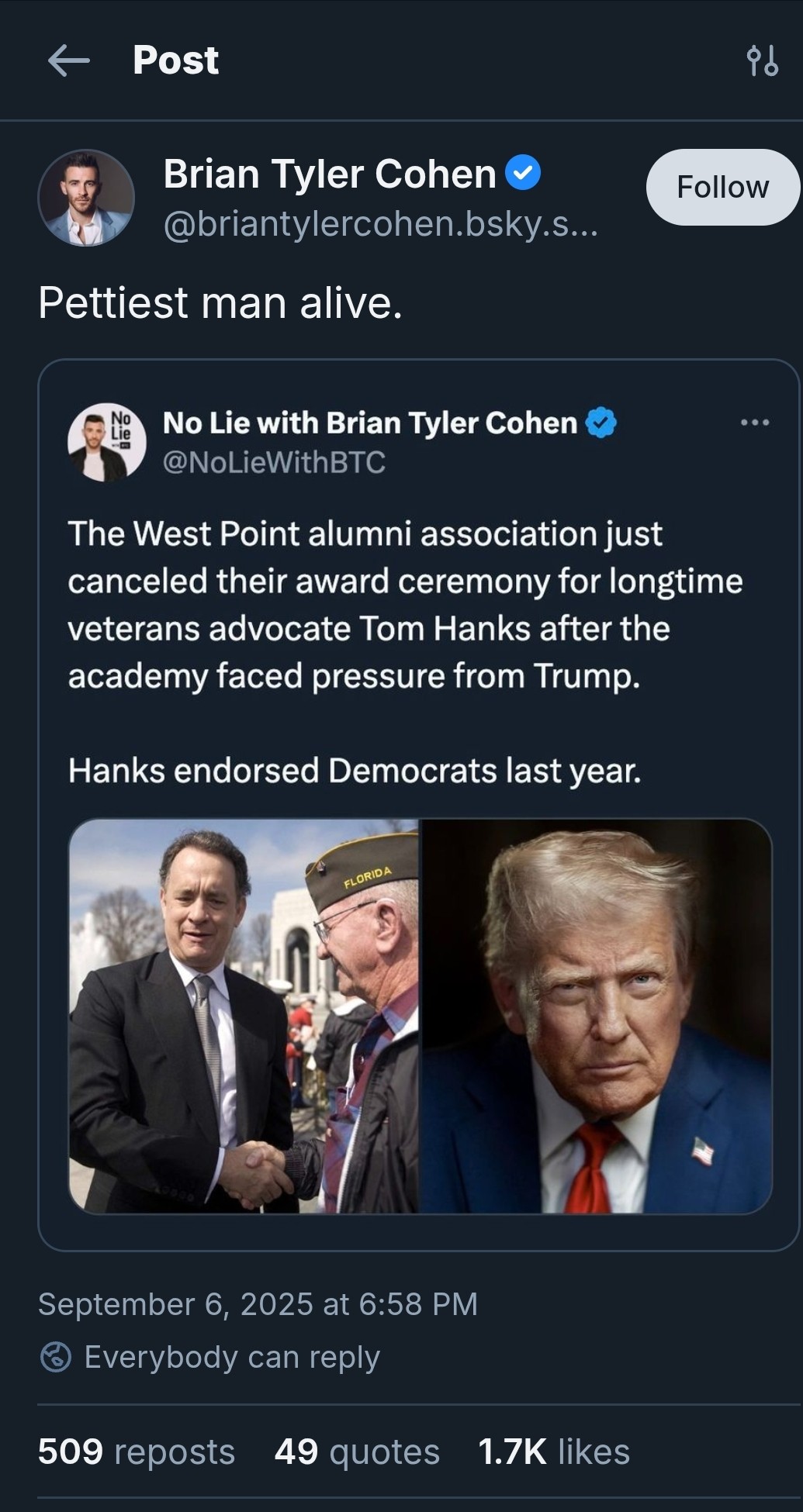Click the "Everybody can reply" label

[x=232, y=1357]
